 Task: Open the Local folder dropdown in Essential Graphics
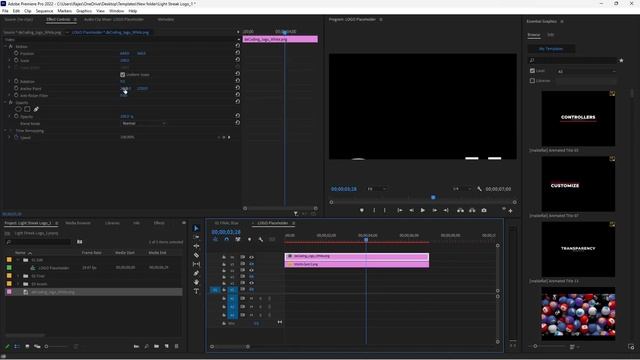point(586,71)
